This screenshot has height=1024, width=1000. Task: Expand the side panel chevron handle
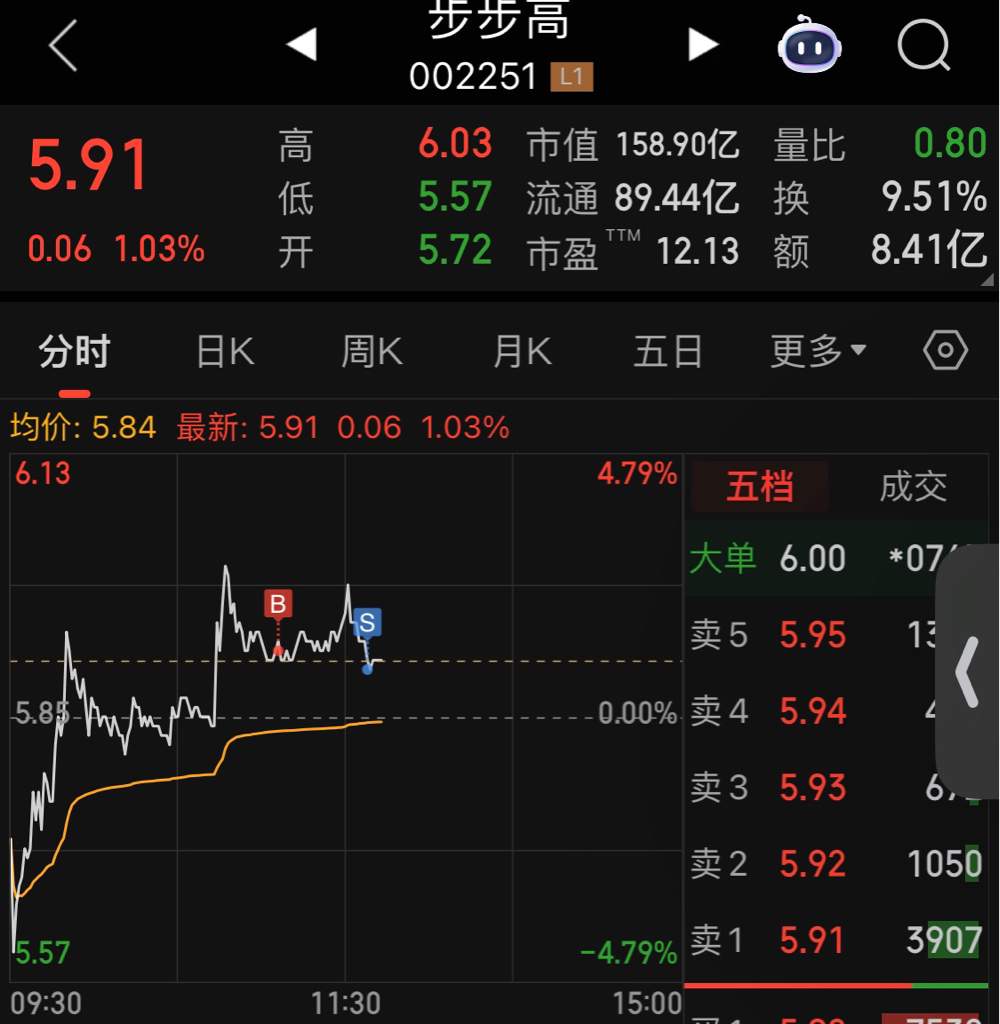click(x=967, y=671)
